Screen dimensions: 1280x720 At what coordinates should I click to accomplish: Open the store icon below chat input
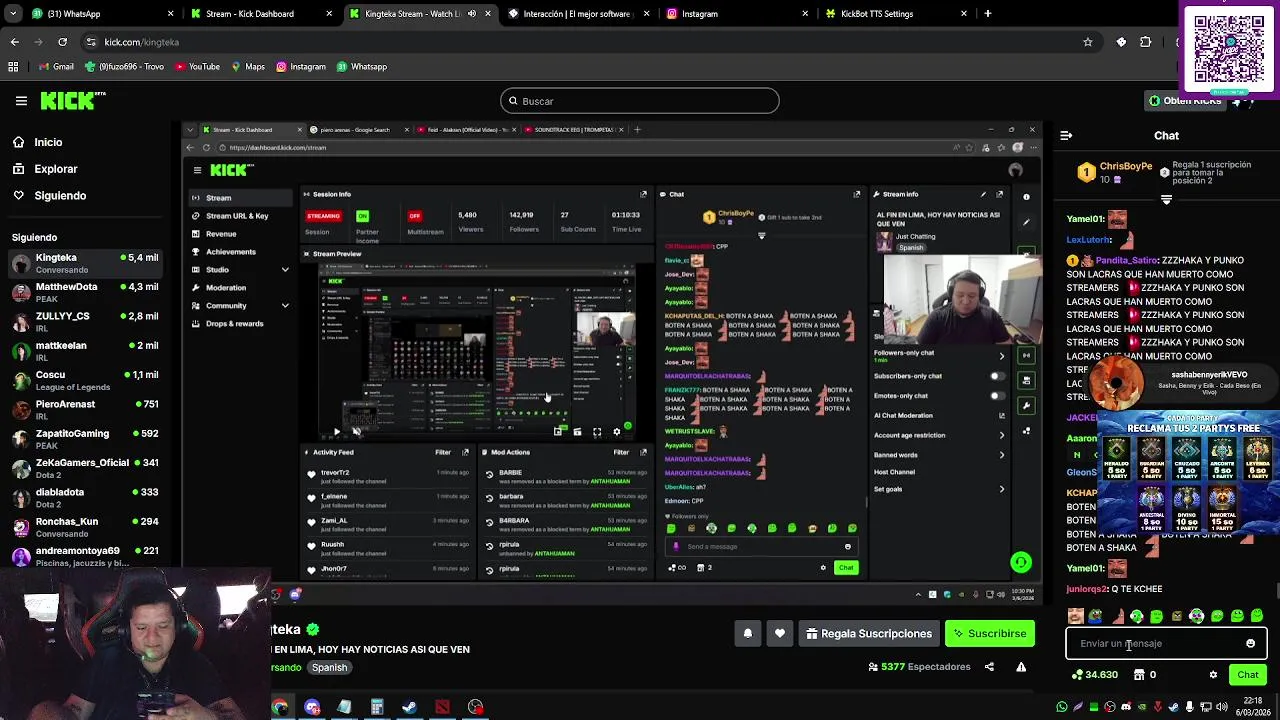1139,675
